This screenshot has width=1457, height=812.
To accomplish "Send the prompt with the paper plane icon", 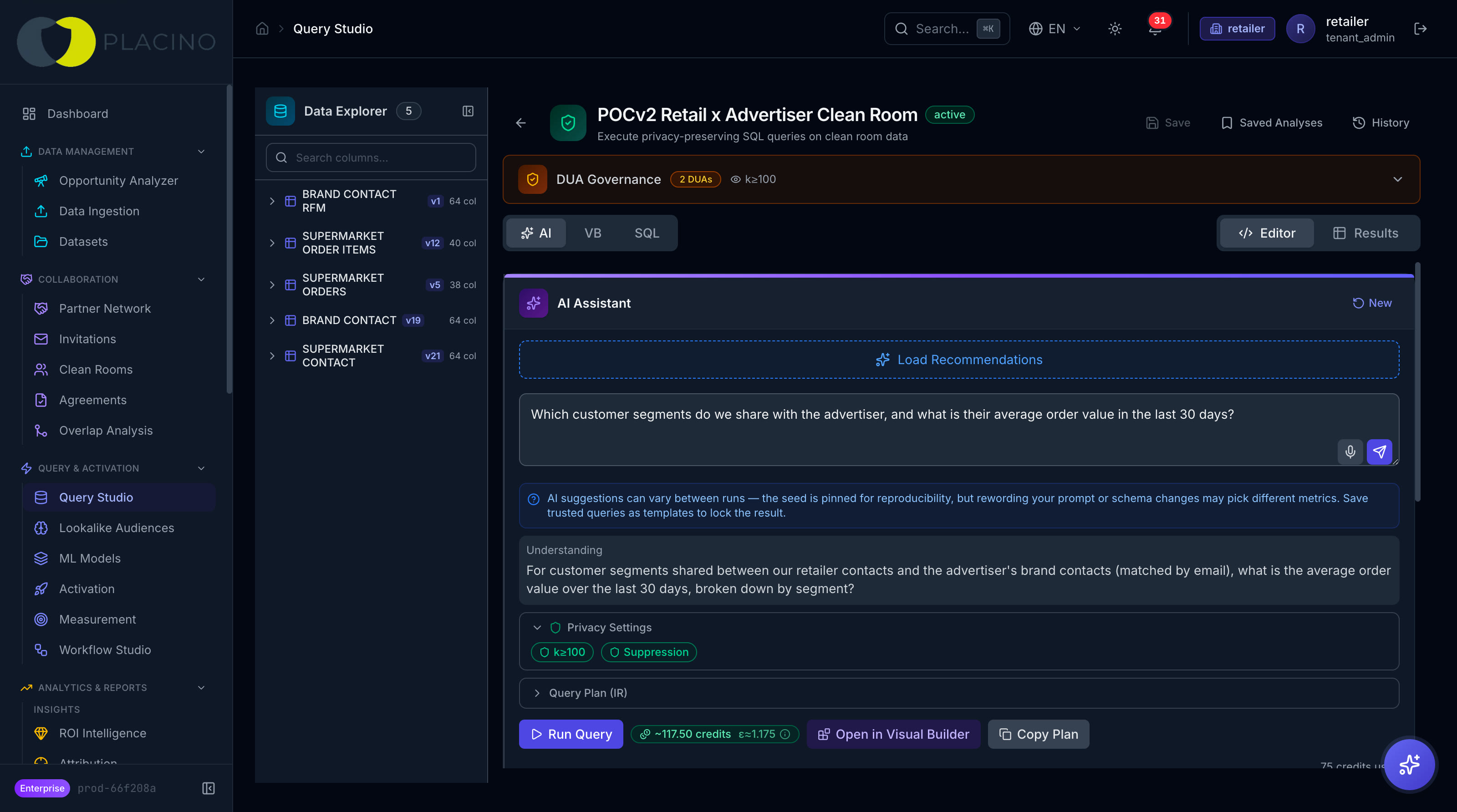I will click(x=1380, y=451).
